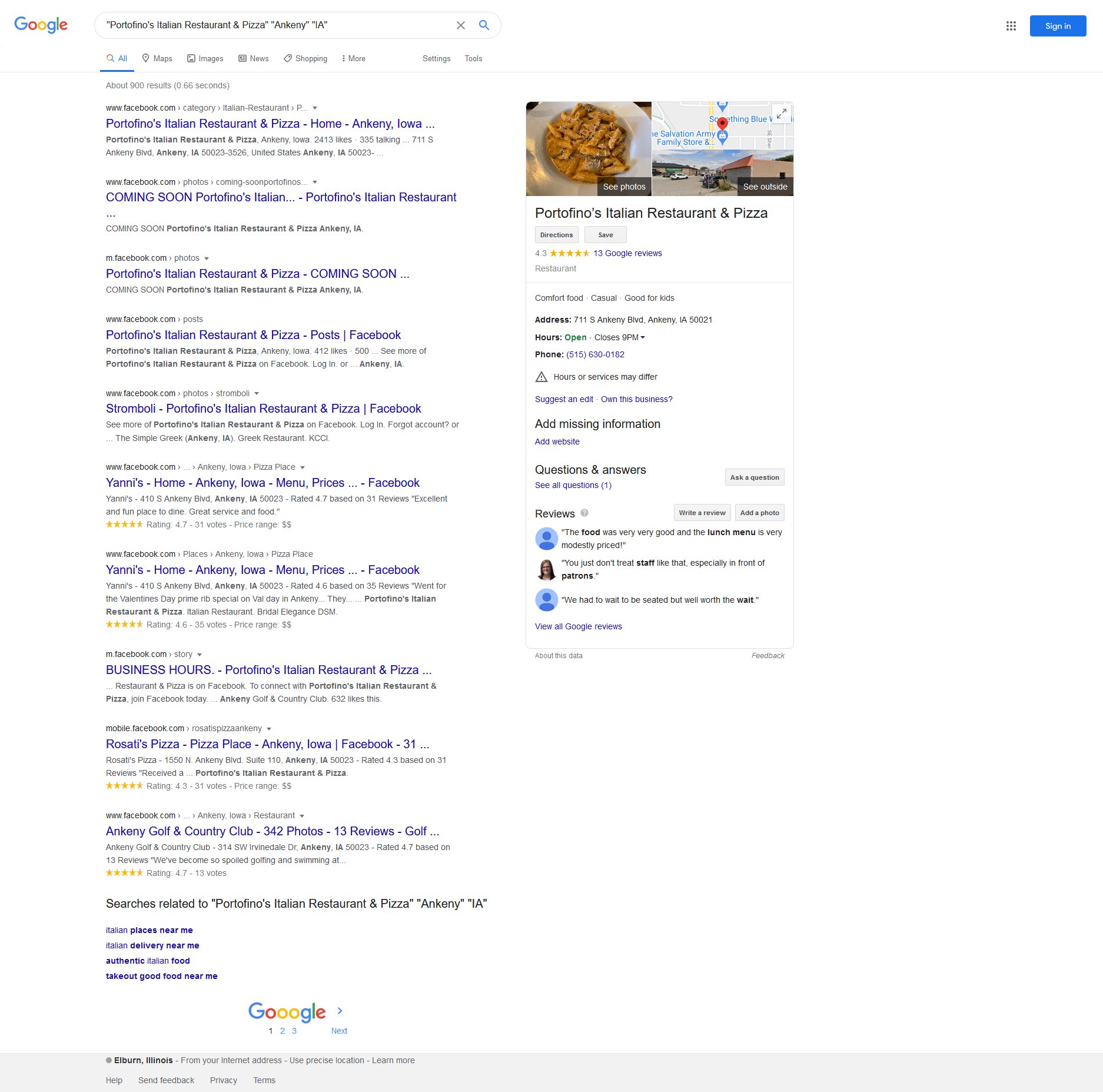Click the Next pagination link

pyautogui.click(x=339, y=1031)
